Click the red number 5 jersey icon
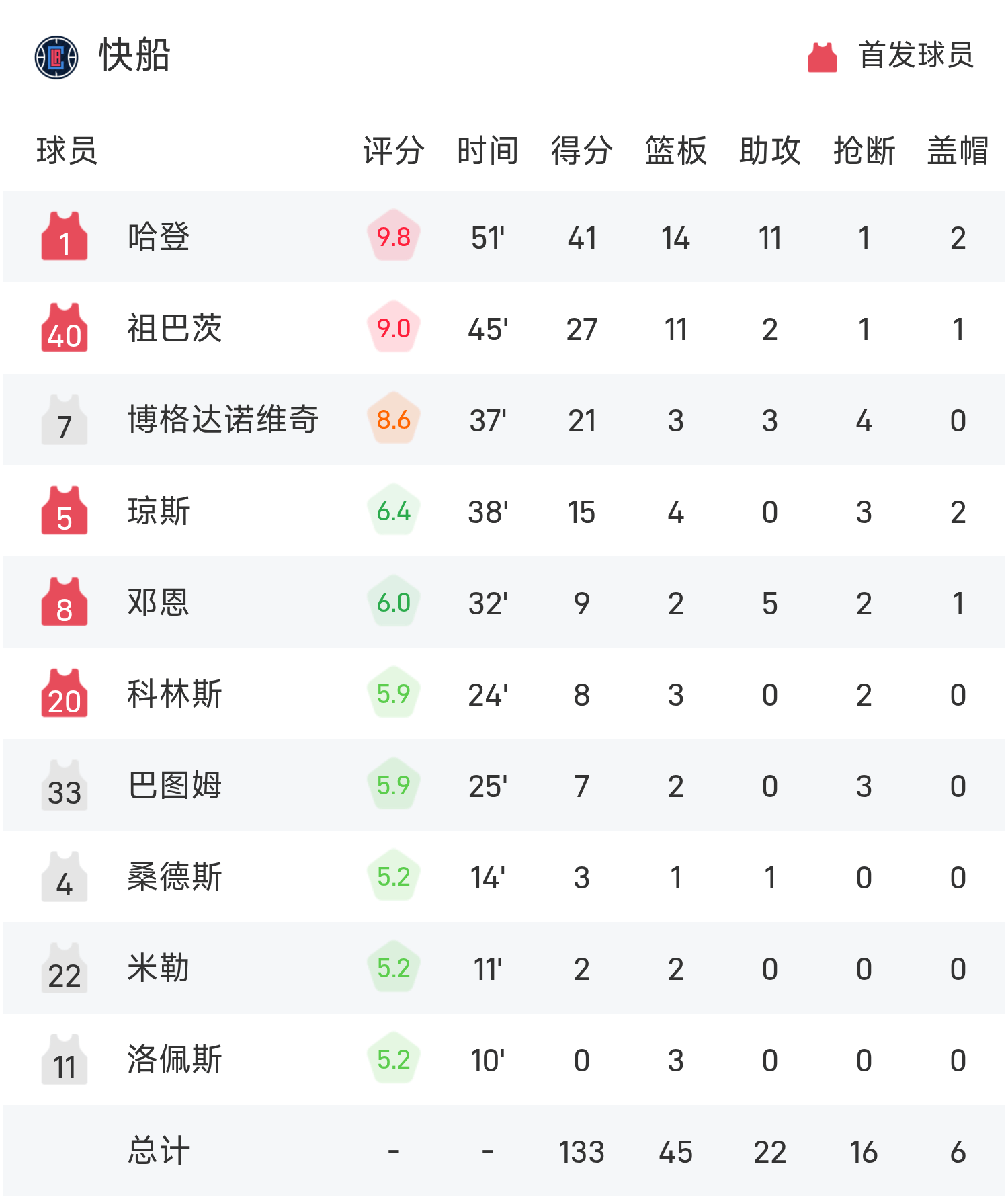The height and width of the screenshot is (1199, 1008). (65, 511)
